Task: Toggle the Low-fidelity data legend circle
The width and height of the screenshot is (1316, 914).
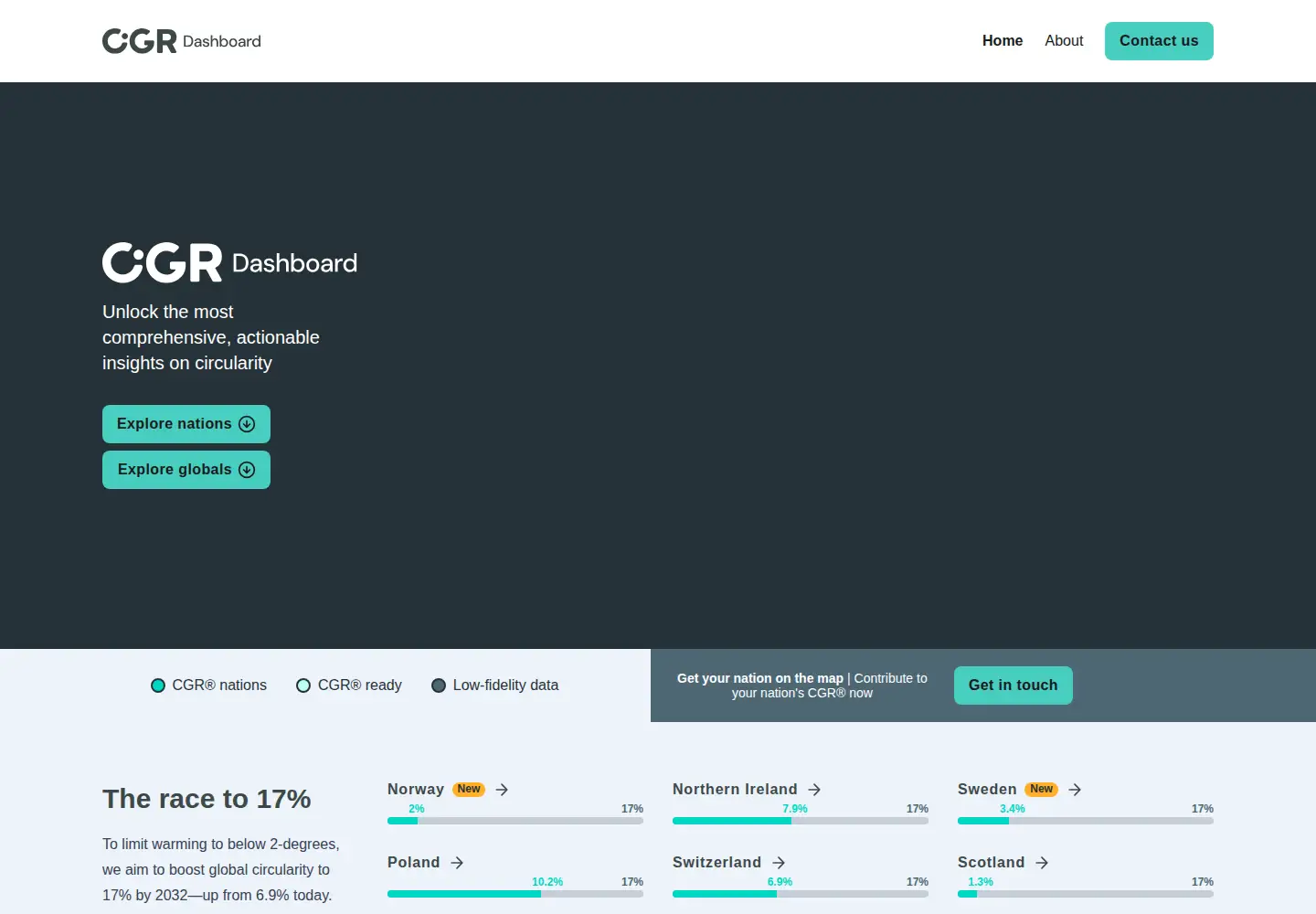Action: [439, 685]
